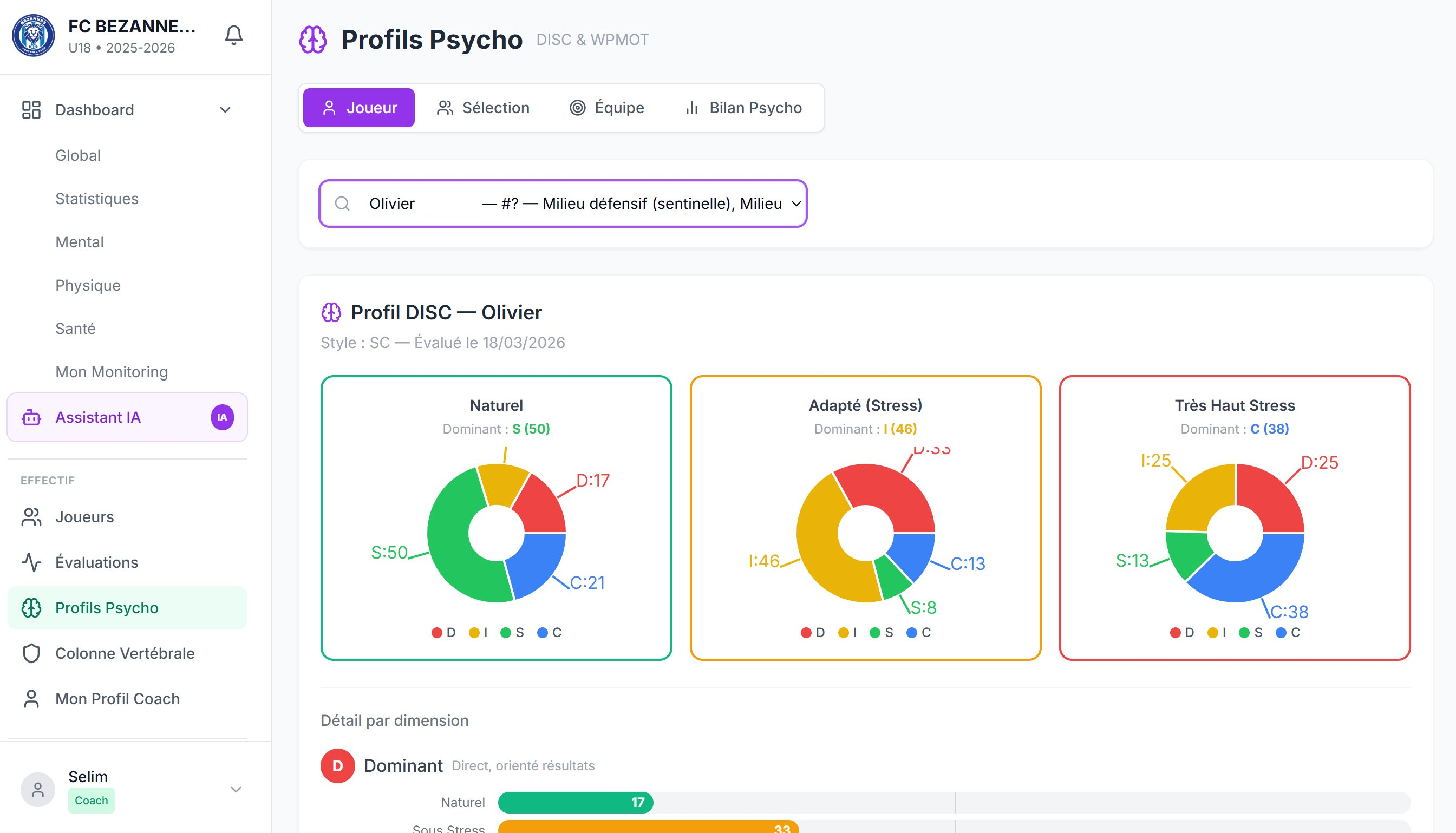Open notifications bell

click(233, 36)
